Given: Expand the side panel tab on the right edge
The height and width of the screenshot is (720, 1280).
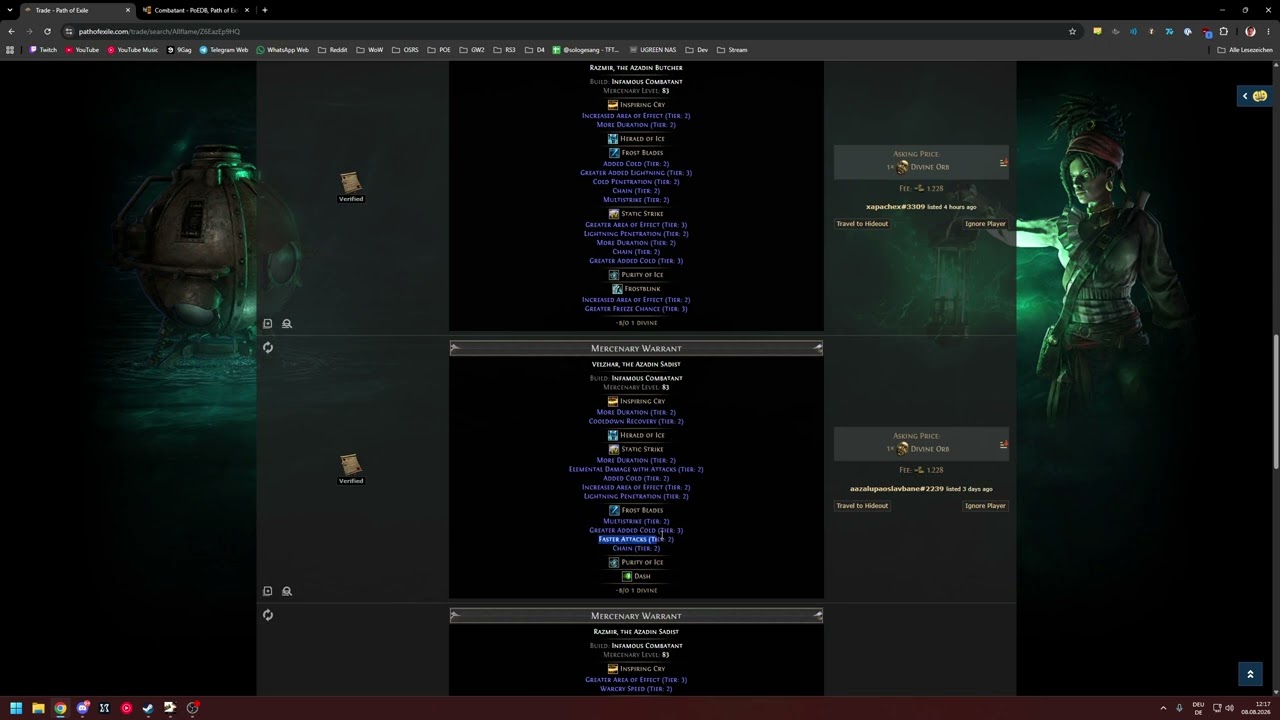Looking at the screenshot, I should coord(1256,96).
